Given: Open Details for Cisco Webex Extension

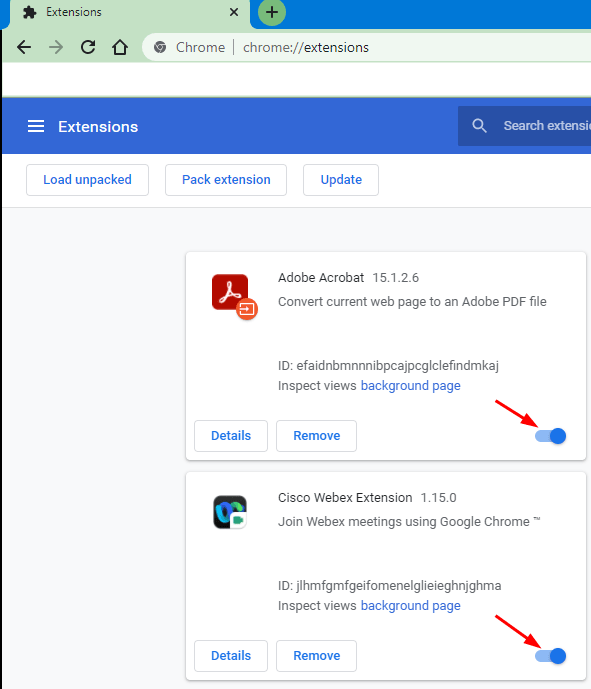Looking at the screenshot, I should tap(231, 656).
